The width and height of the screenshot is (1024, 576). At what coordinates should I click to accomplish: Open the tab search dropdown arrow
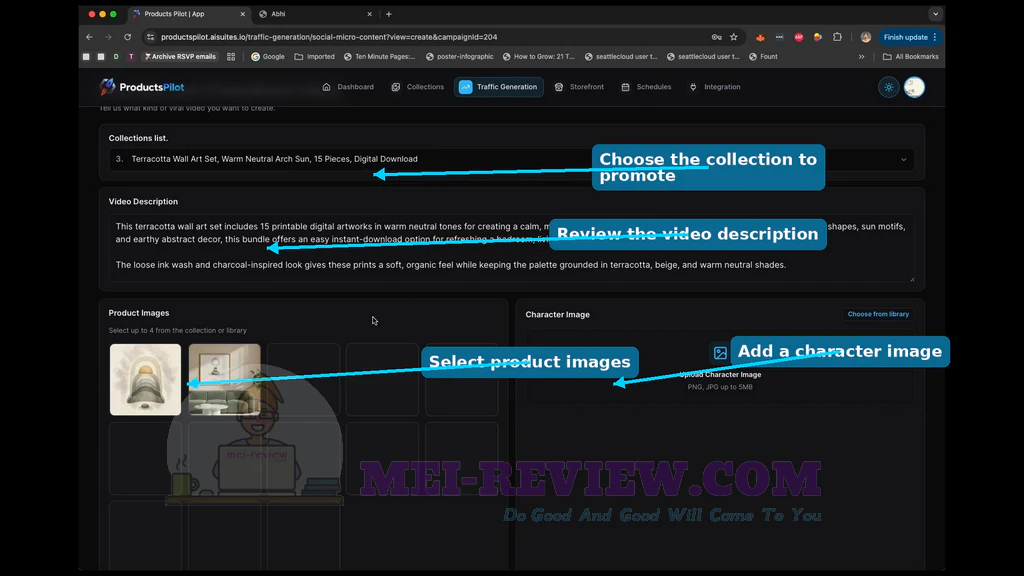click(x=935, y=14)
